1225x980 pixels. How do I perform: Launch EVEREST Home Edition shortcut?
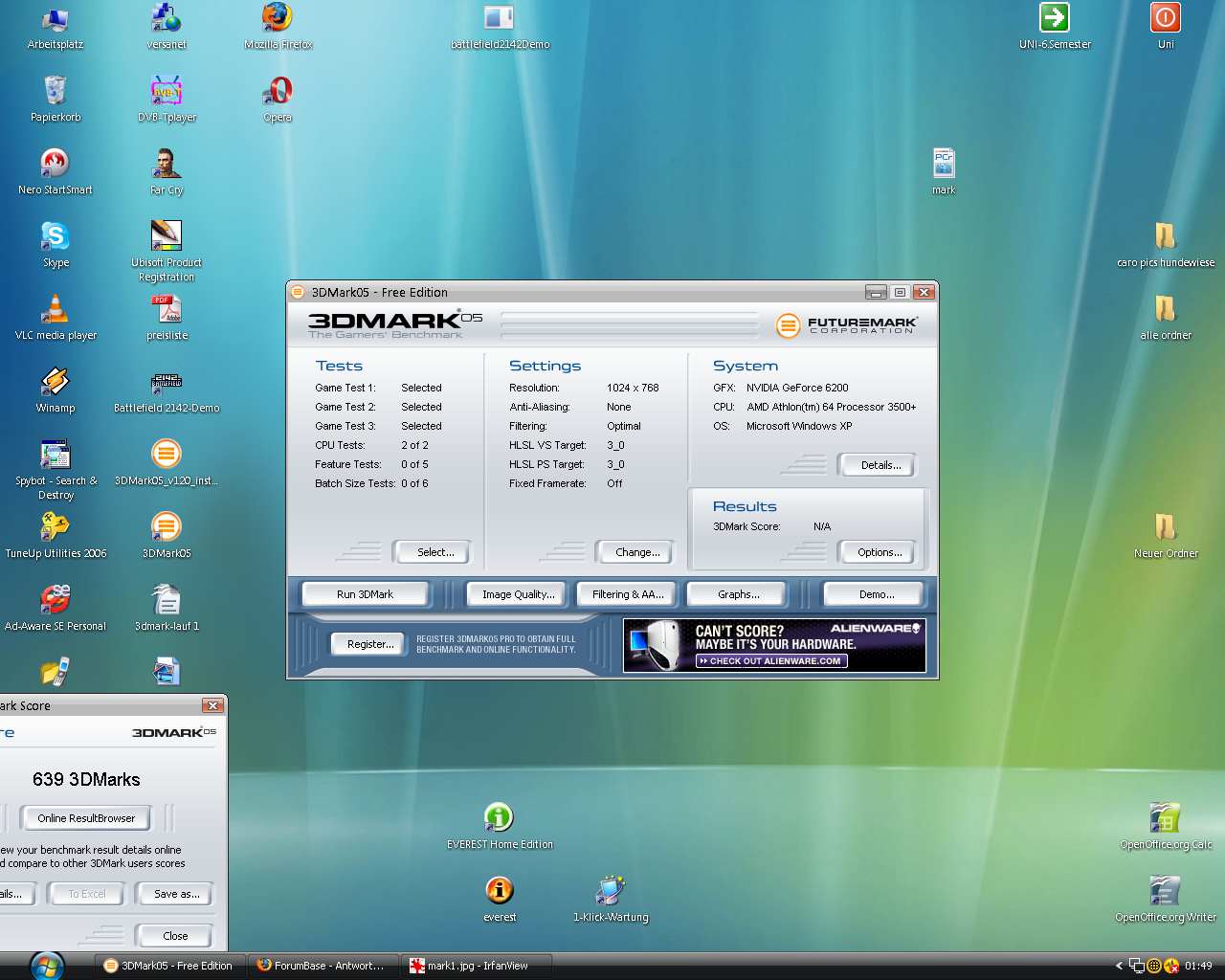[500, 827]
